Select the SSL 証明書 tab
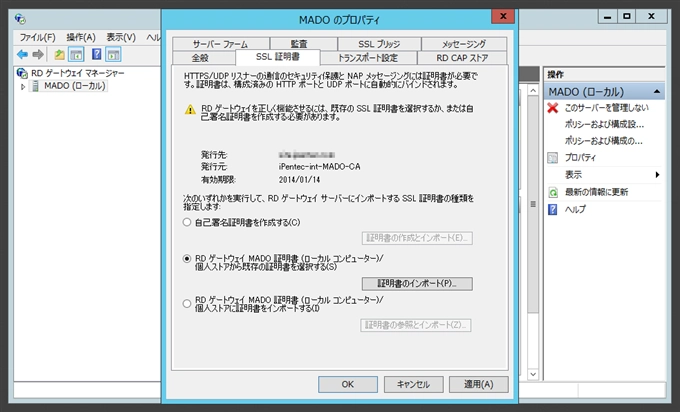 click(278, 57)
